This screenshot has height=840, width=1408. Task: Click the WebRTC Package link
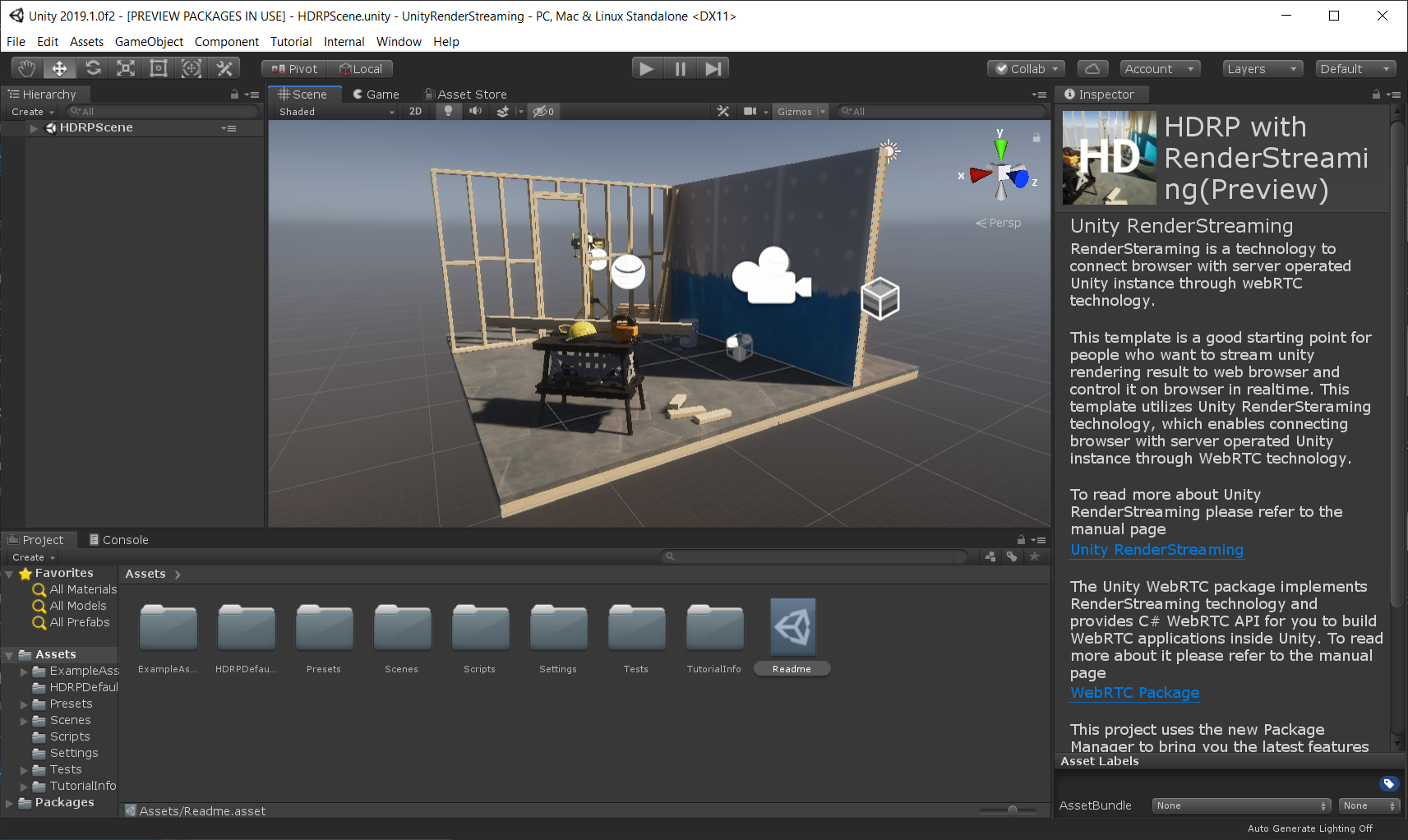tap(1134, 693)
